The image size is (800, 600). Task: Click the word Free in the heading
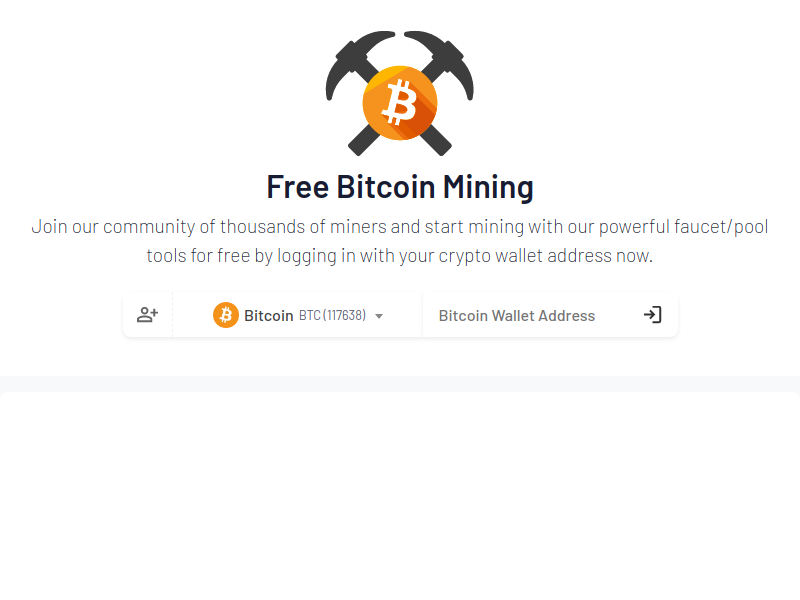[x=298, y=187]
